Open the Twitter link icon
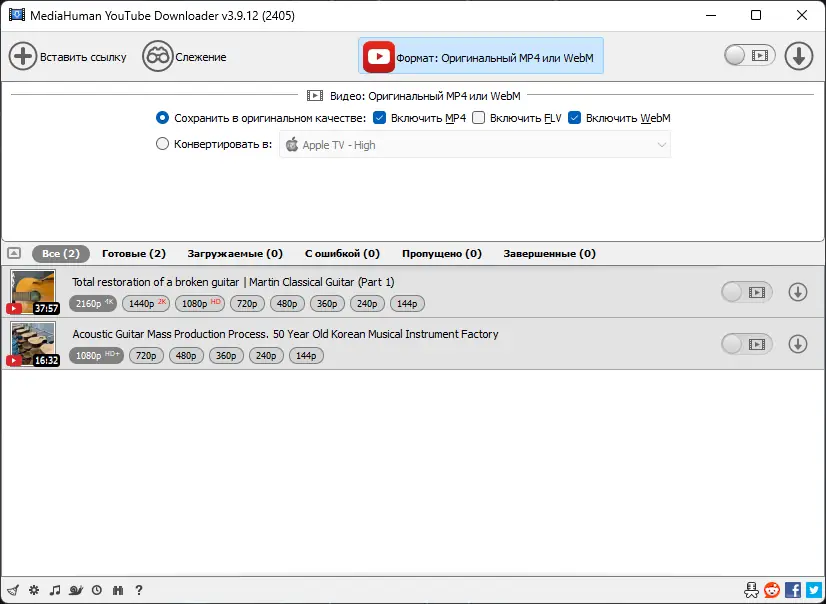The width and height of the screenshot is (826, 604). click(813, 590)
